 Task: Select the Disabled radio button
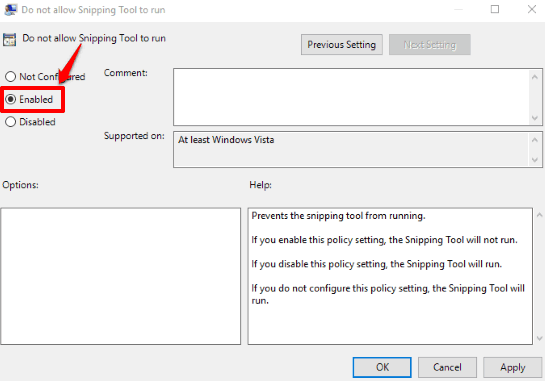(10, 122)
